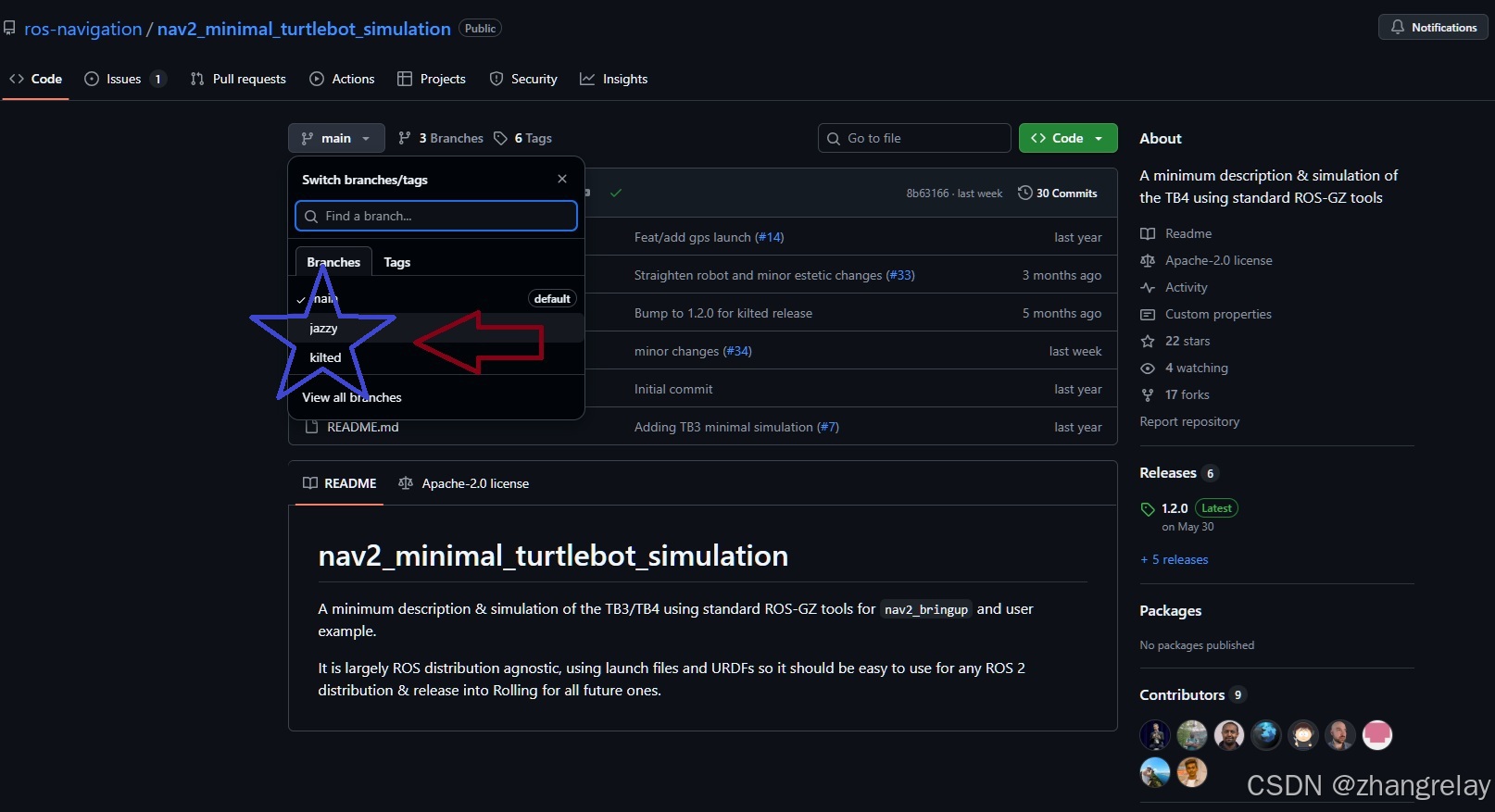This screenshot has width=1495, height=812.
Task: Click the Actions play icon
Action: (x=317, y=79)
